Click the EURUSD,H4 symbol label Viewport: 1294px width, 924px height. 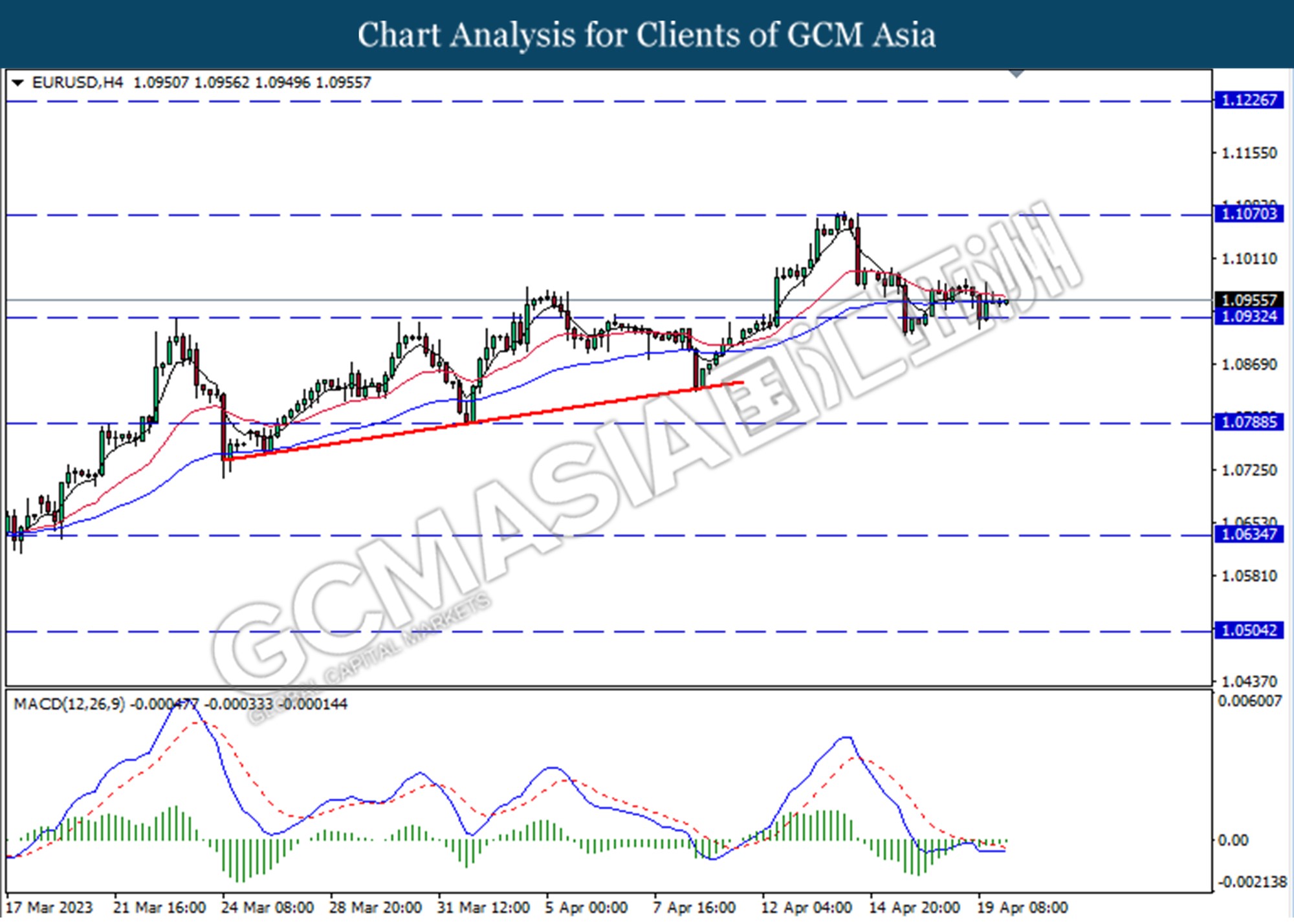point(77,83)
